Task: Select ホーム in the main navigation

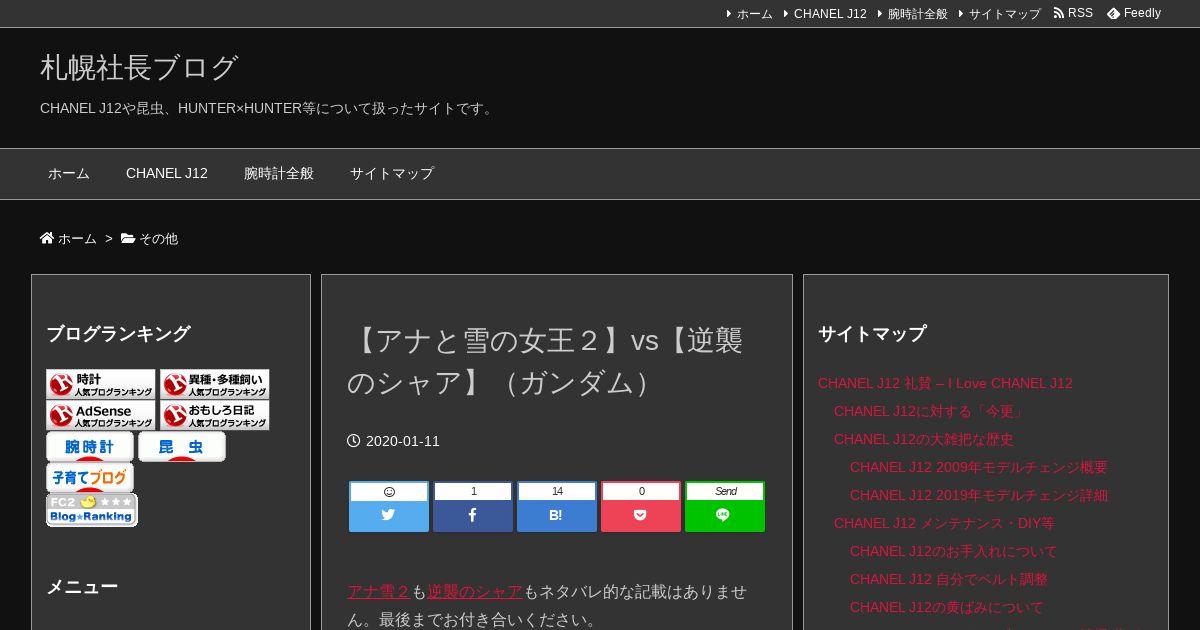Action: 69,174
